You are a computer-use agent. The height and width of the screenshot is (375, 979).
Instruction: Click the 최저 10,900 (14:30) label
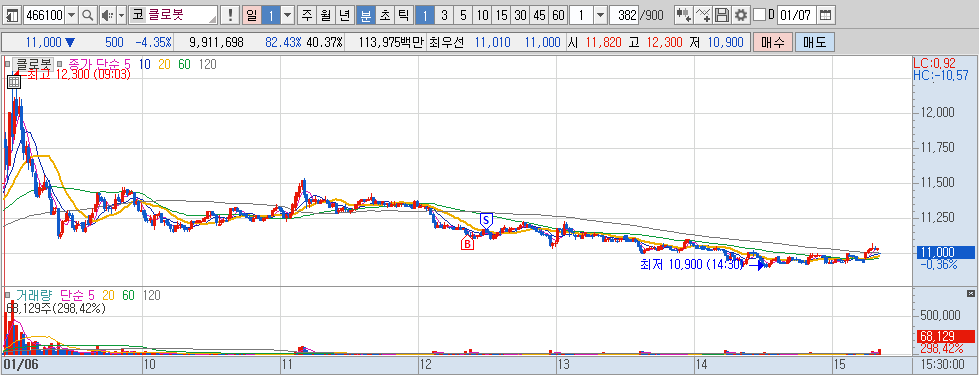click(x=691, y=265)
